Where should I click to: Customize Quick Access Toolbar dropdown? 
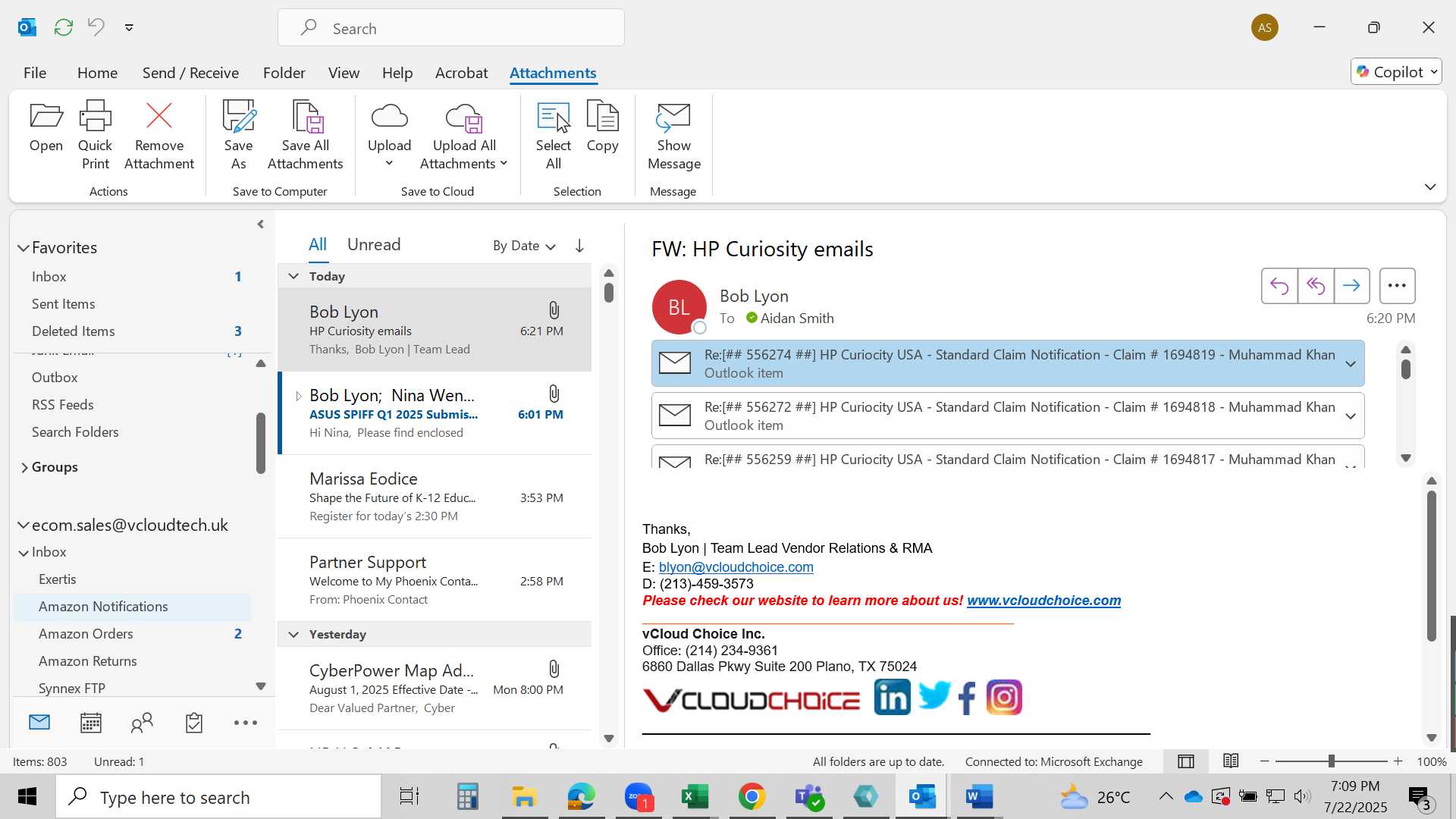[x=129, y=27]
